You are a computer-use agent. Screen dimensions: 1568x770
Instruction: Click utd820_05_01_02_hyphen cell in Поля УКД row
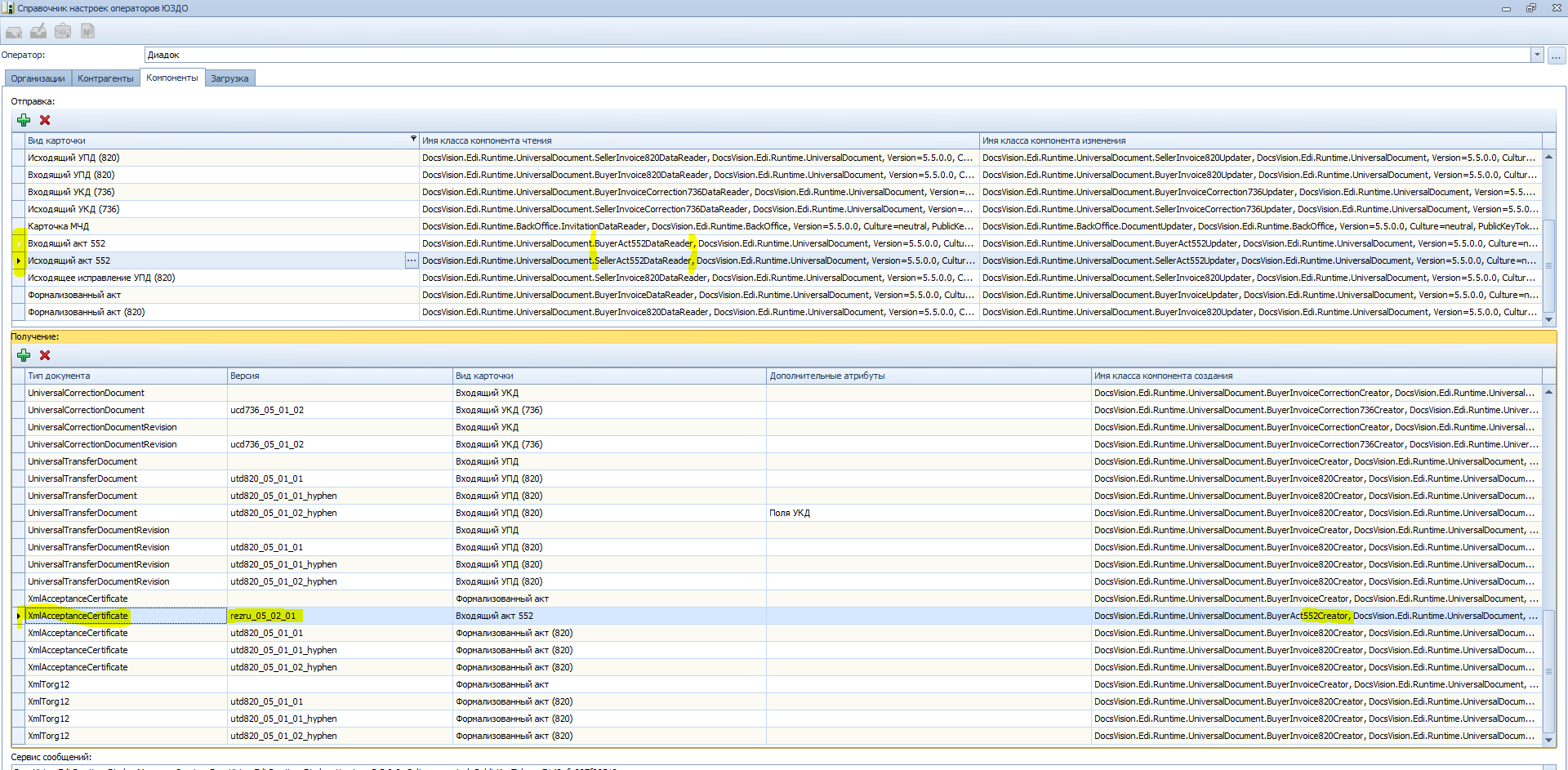tap(340, 513)
